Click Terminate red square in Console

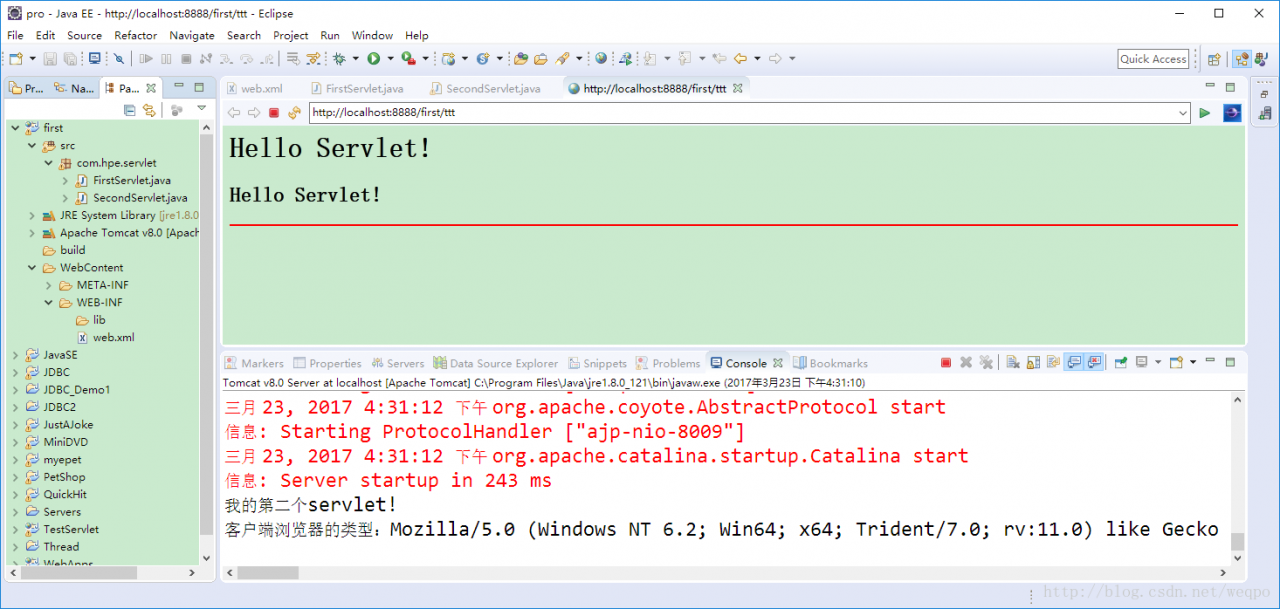(x=946, y=363)
